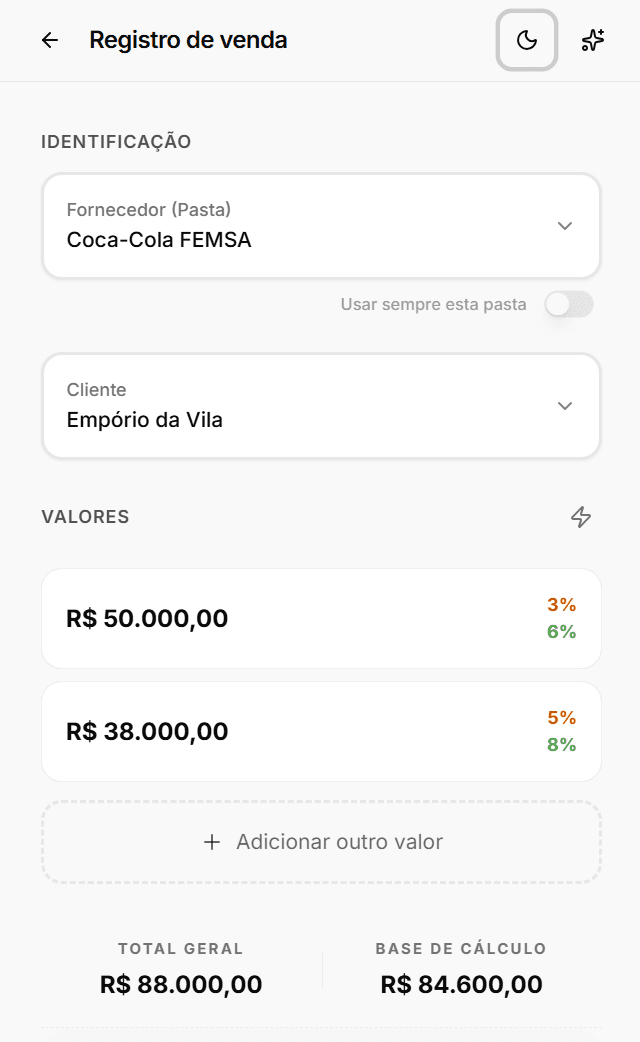The width and height of the screenshot is (640, 1042).
Task: Click the 'Adicionar outro valor' button
Action: (x=320, y=842)
